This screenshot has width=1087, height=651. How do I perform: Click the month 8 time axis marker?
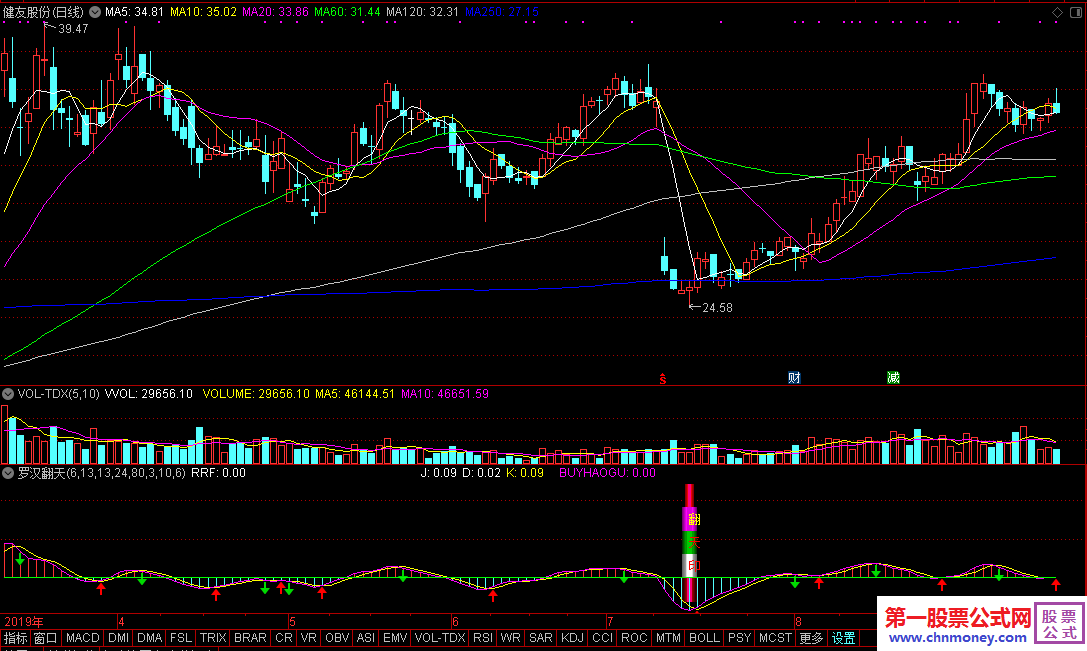pyautogui.click(x=799, y=622)
